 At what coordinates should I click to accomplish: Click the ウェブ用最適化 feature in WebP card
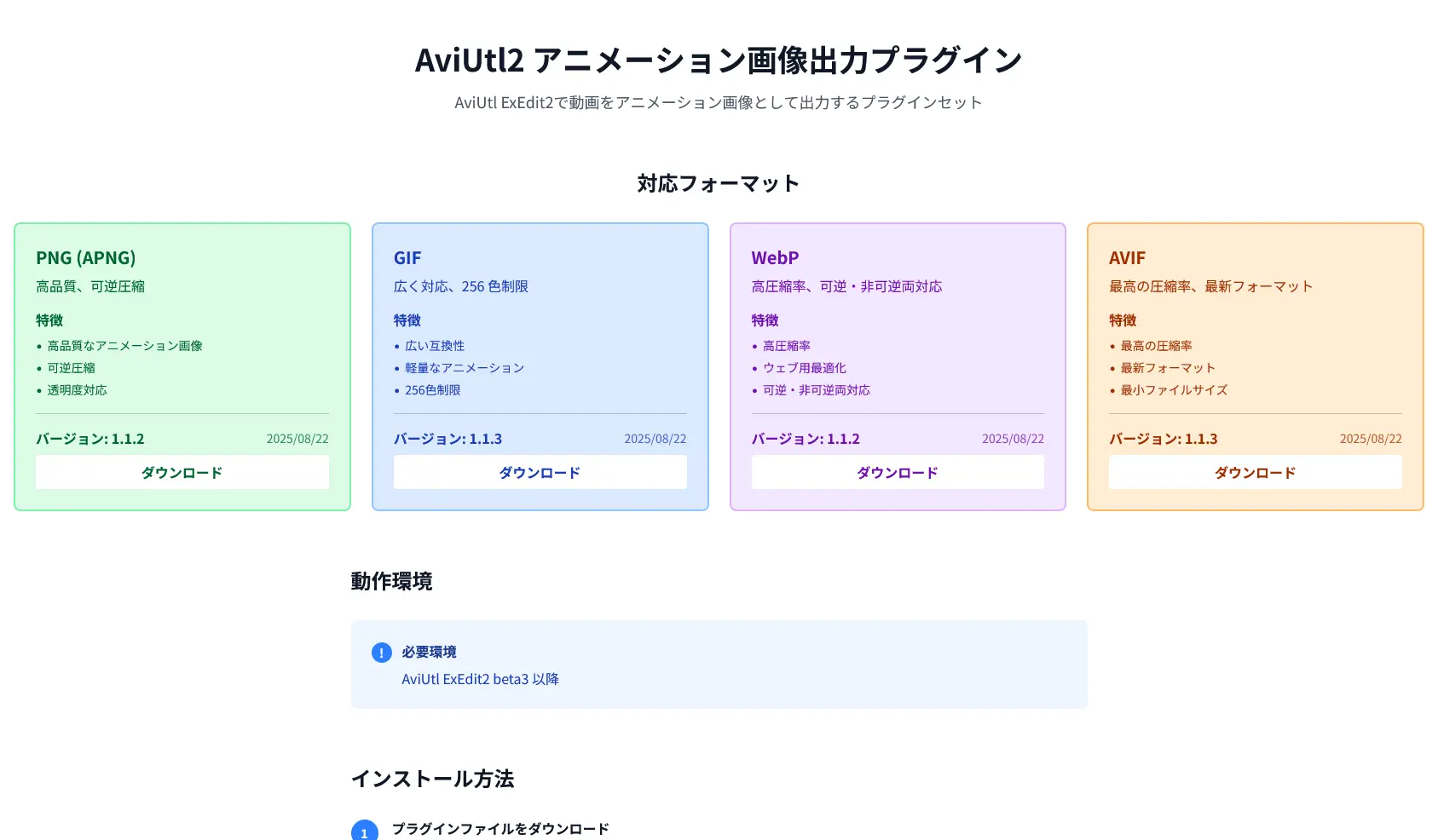tap(804, 368)
